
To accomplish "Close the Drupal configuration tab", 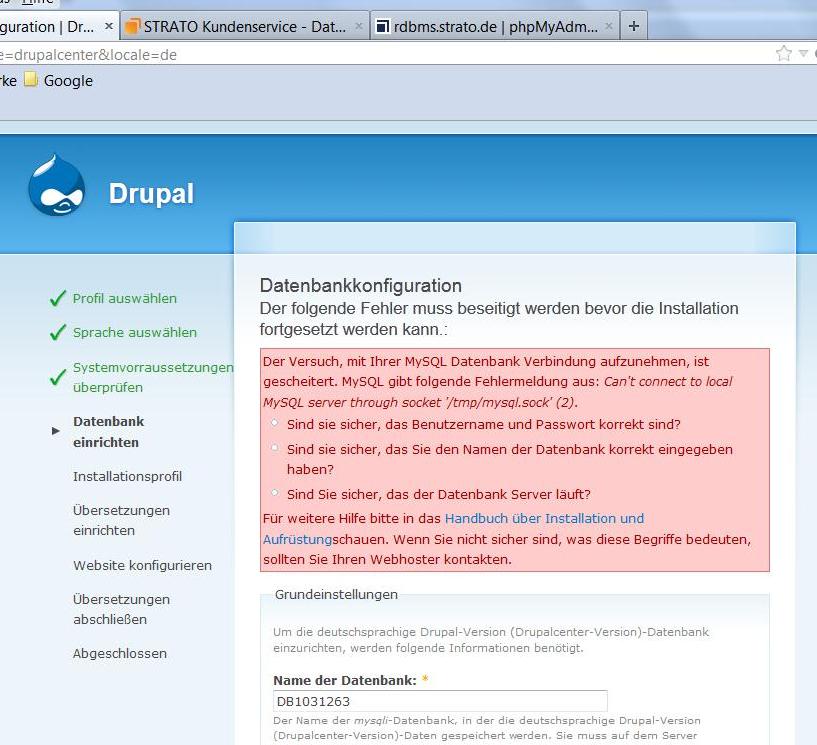I will click(x=109, y=27).
